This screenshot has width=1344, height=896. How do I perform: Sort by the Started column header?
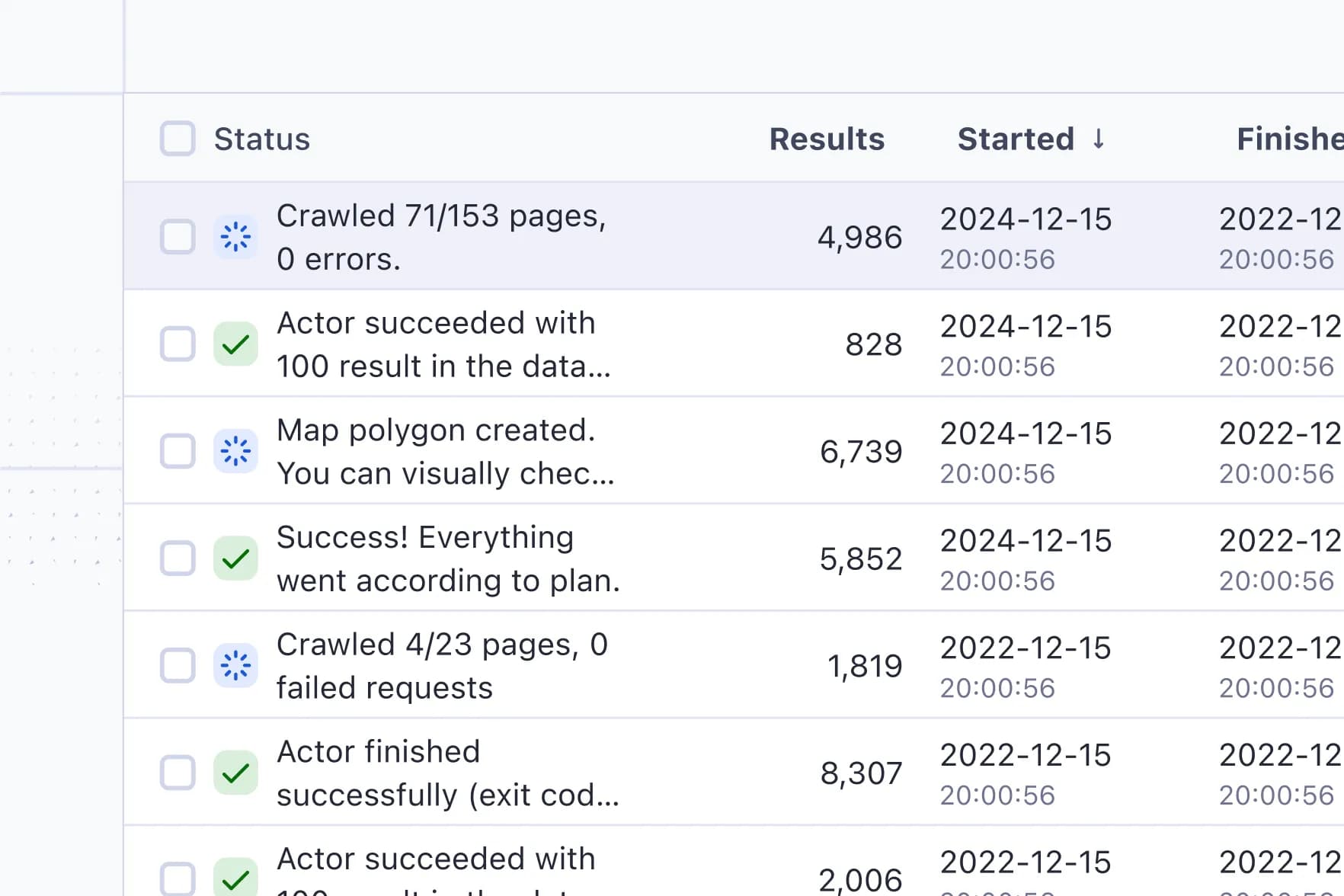1016,139
